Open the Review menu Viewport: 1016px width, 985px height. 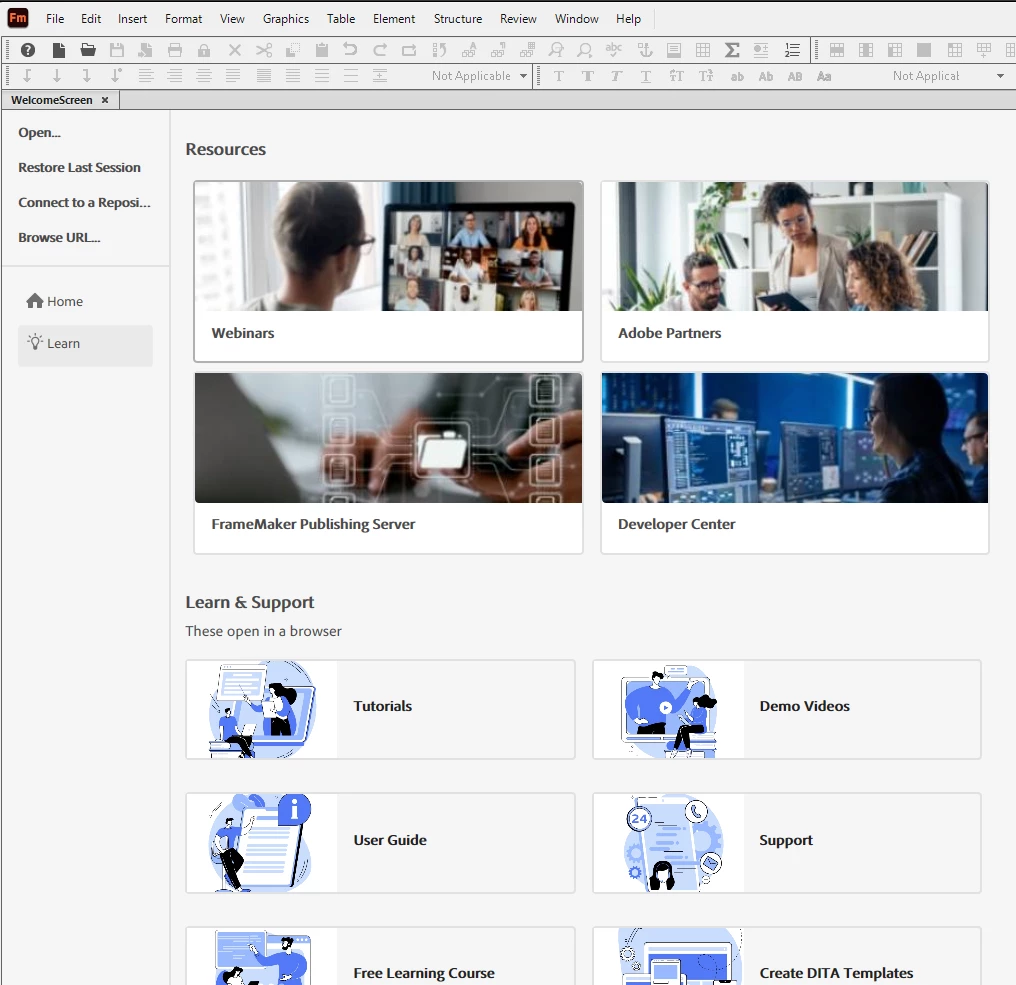pos(518,19)
